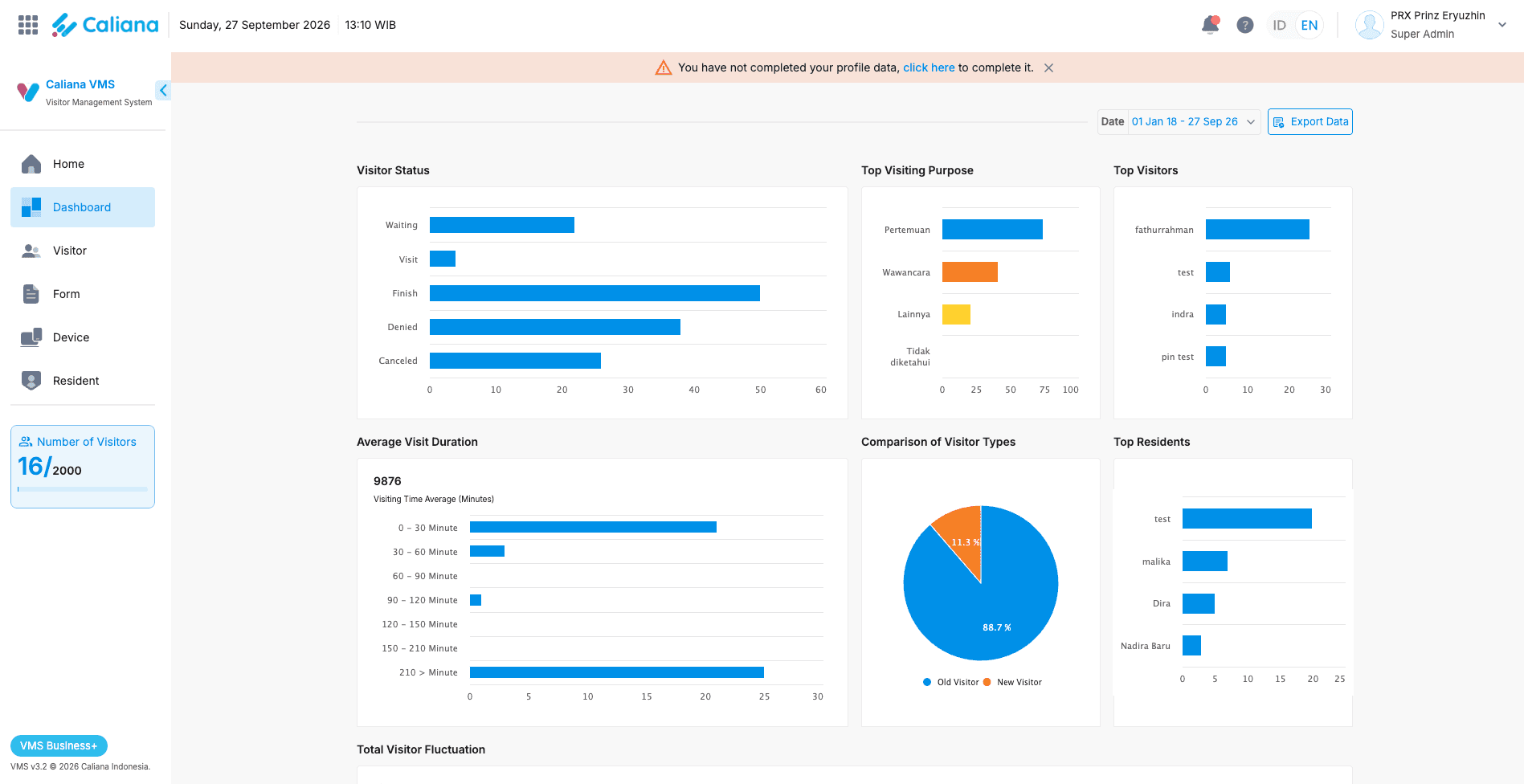Open the Resident menu
Viewport: 1524px width, 784px height.
coord(83,381)
